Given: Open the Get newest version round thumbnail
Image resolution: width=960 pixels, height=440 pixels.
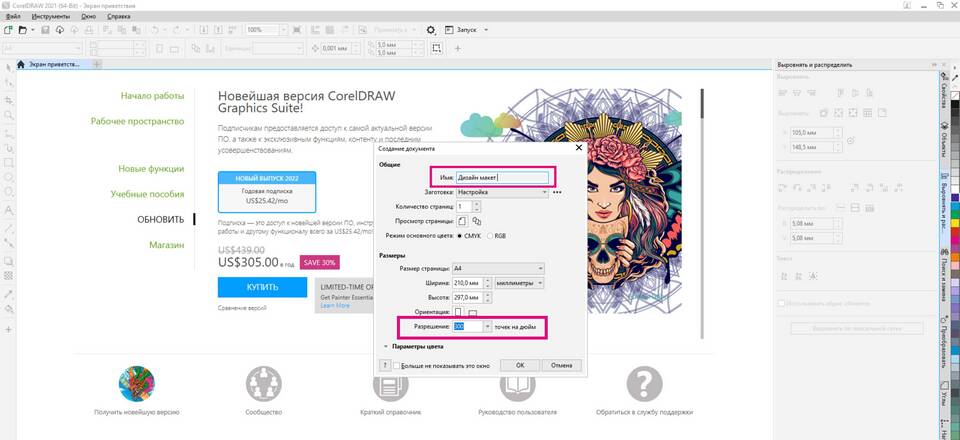Looking at the screenshot, I should [x=137, y=384].
